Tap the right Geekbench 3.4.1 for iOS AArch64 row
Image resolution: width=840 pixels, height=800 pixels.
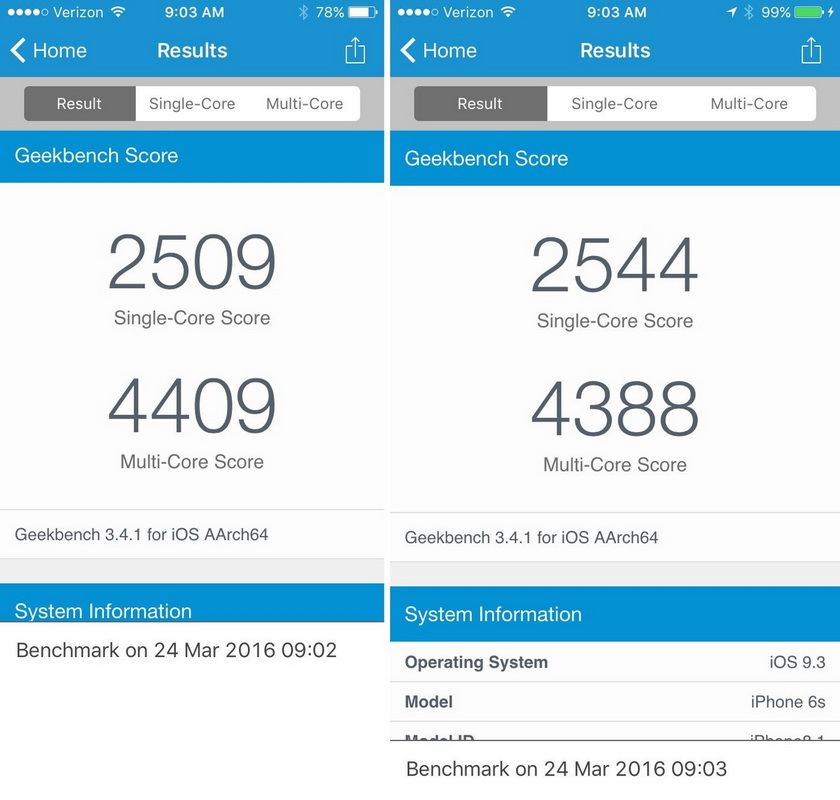click(615, 537)
